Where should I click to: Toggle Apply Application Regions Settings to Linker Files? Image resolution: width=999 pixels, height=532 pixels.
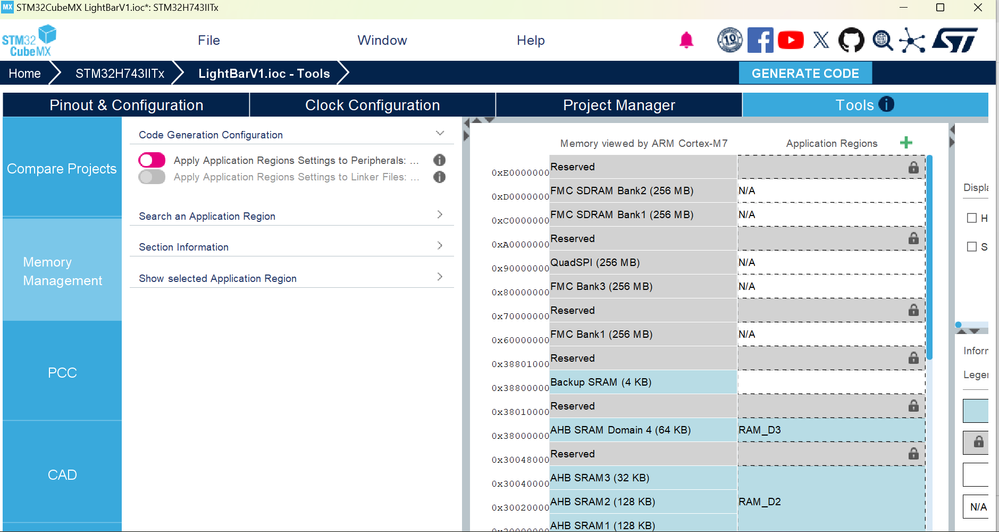tap(152, 176)
